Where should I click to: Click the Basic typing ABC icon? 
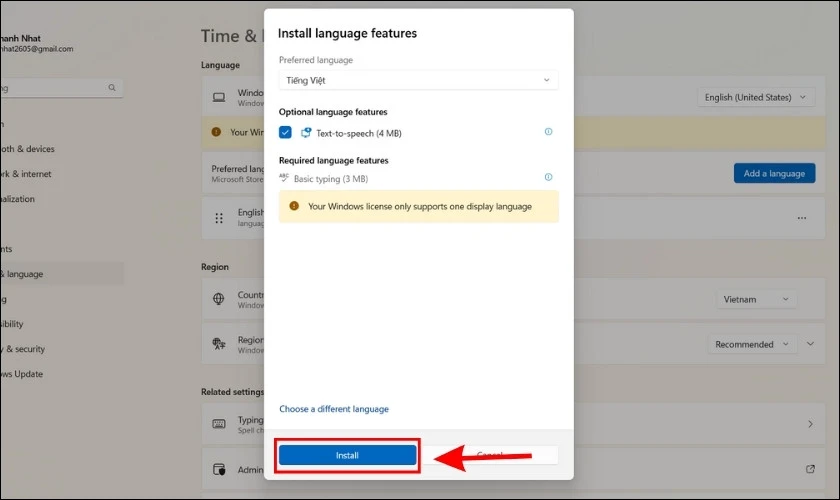coord(284,178)
